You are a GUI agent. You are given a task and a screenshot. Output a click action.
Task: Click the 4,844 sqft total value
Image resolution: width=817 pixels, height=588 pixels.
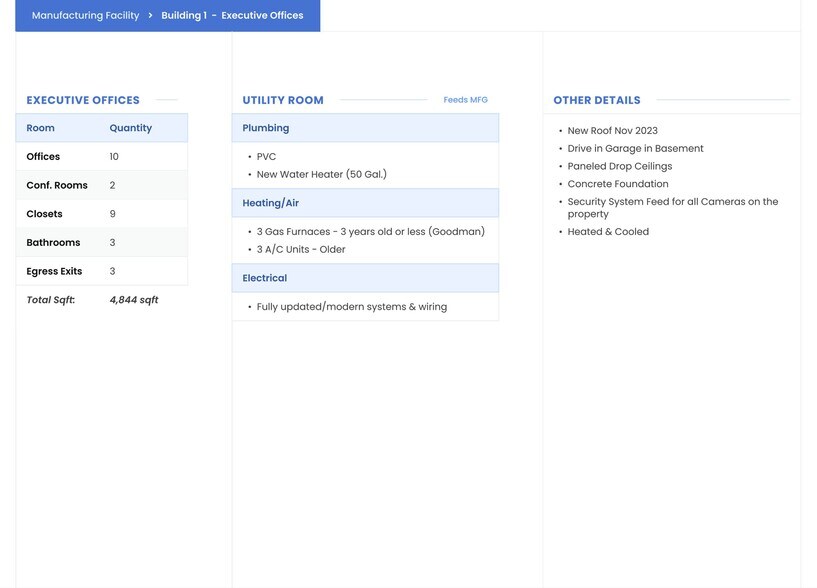coord(134,300)
